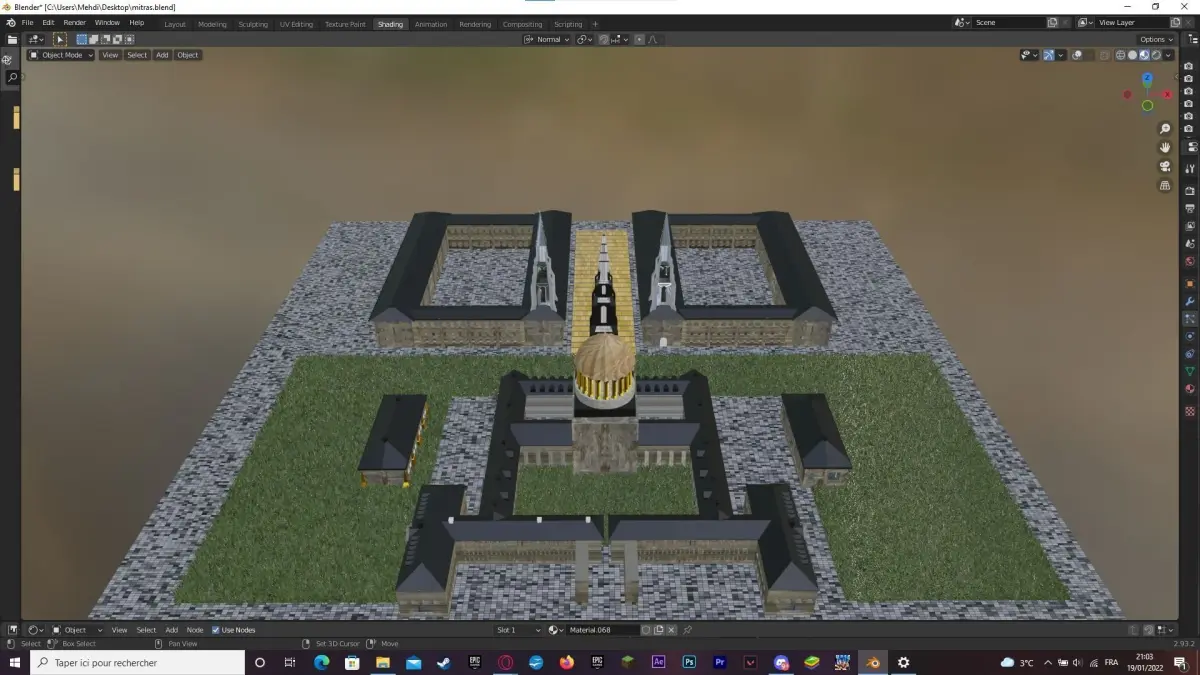The width and height of the screenshot is (1200, 675).
Task: Open the node editor Node menu
Action: [195, 630]
